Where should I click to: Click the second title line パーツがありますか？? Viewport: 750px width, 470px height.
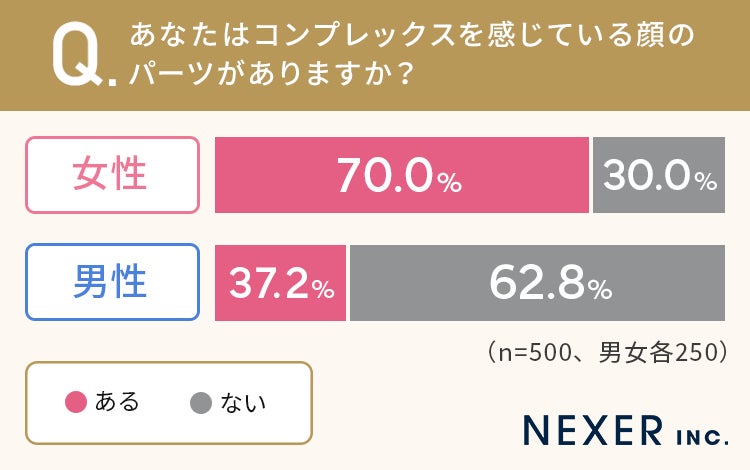pyautogui.click(x=271, y=74)
